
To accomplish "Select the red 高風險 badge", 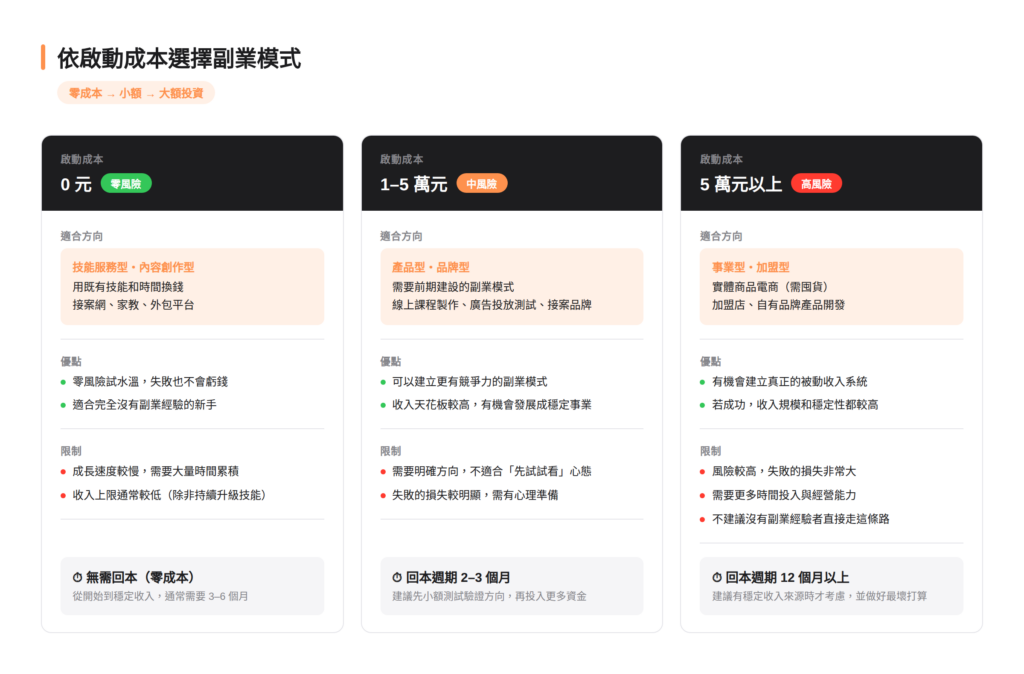I will 817,184.
